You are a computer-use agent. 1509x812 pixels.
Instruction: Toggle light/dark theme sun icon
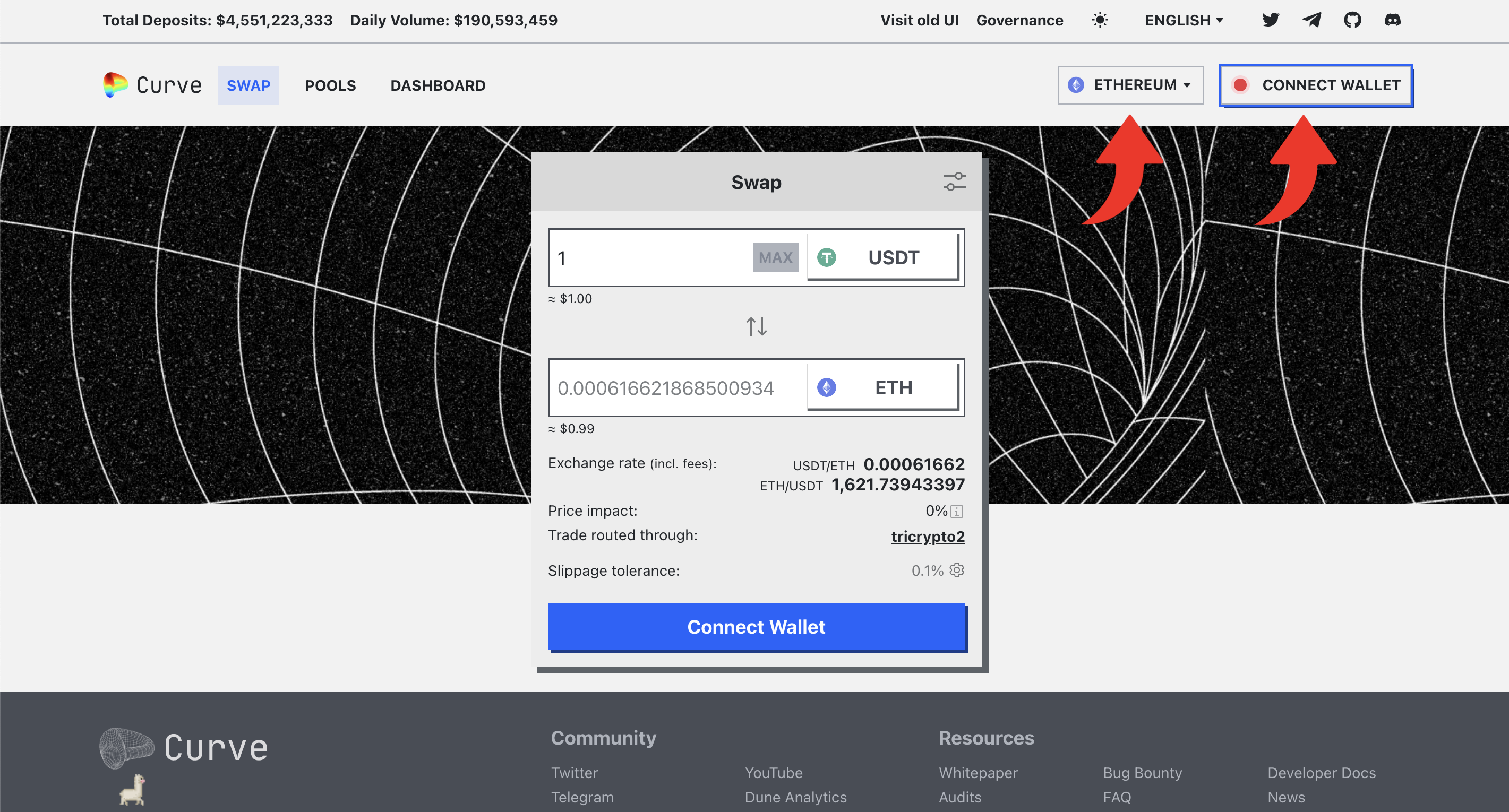point(1100,20)
